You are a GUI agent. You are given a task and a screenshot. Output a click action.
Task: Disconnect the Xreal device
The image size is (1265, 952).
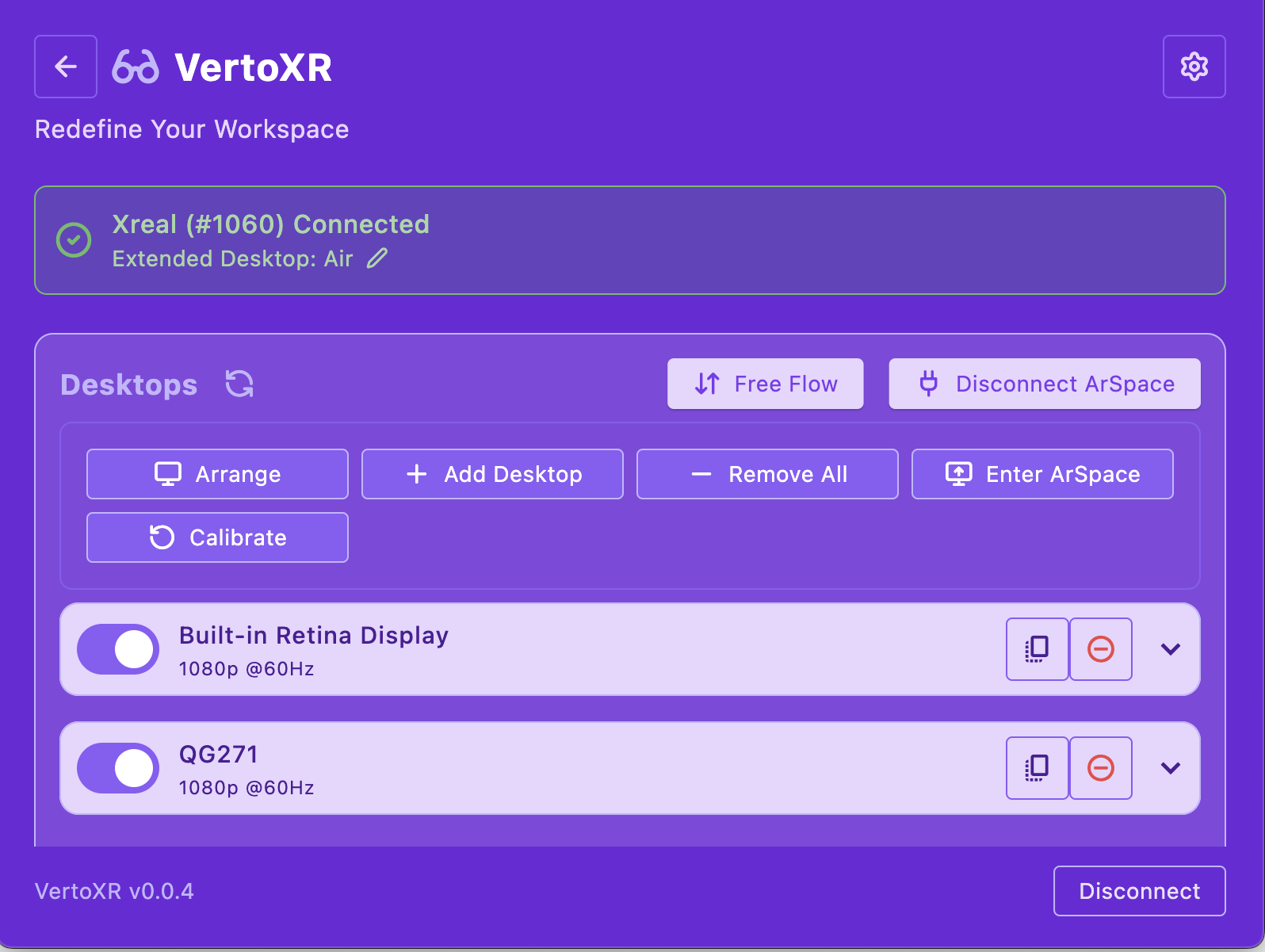click(1139, 891)
